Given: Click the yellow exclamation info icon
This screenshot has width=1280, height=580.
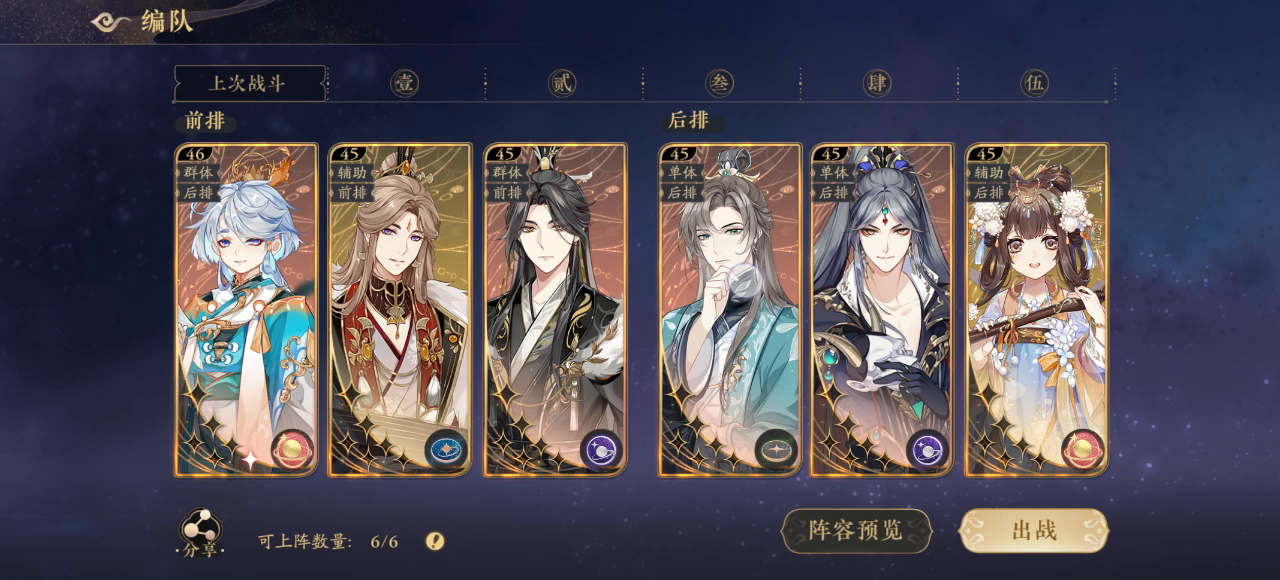Looking at the screenshot, I should click(434, 541).
